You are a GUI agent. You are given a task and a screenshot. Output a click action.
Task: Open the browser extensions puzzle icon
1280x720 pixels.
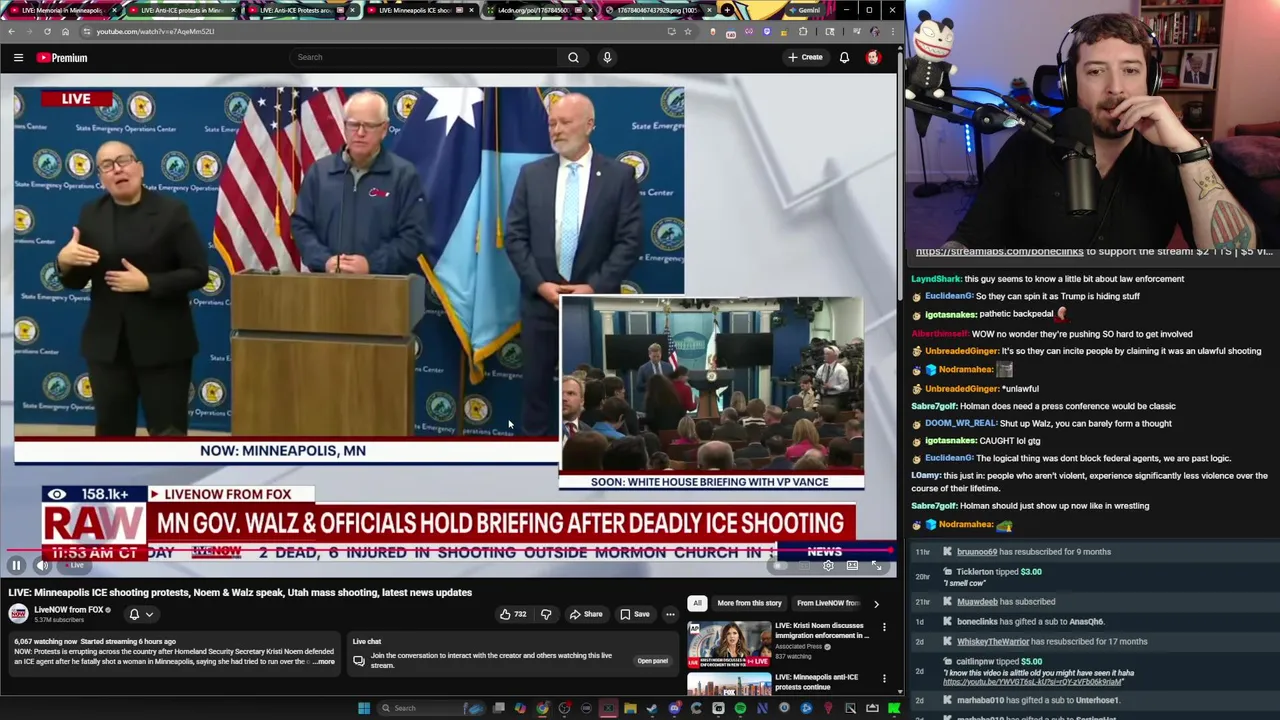(803, 31)
